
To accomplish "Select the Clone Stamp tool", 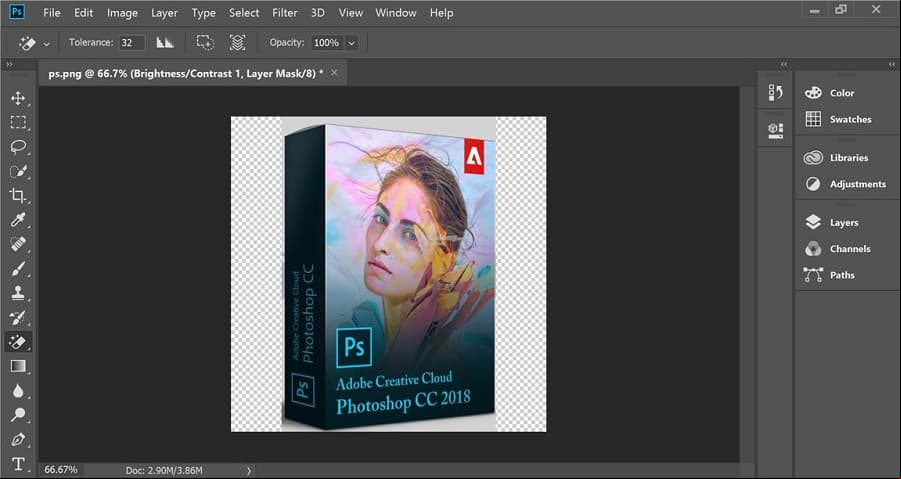I will [18, 293].
